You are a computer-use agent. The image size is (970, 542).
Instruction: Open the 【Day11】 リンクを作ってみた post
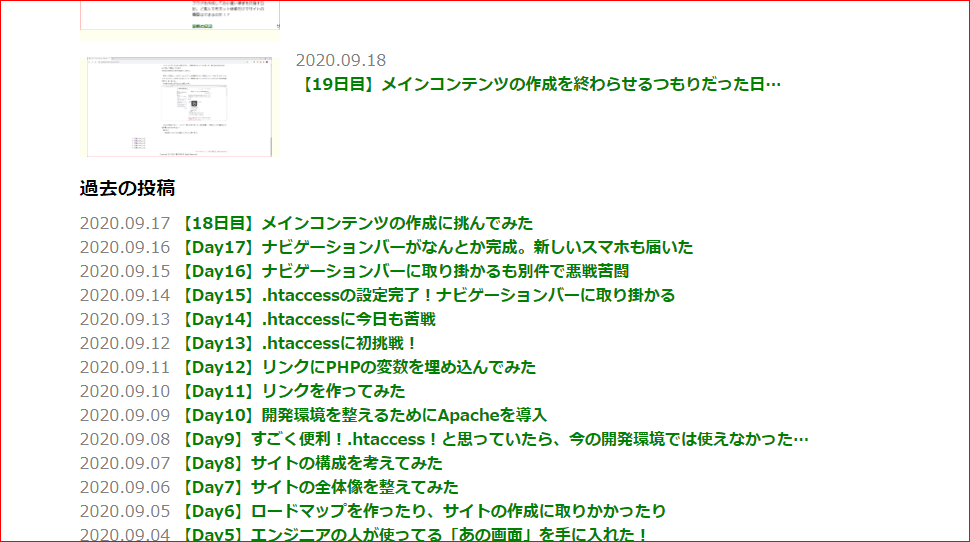(x=291, y=391)
